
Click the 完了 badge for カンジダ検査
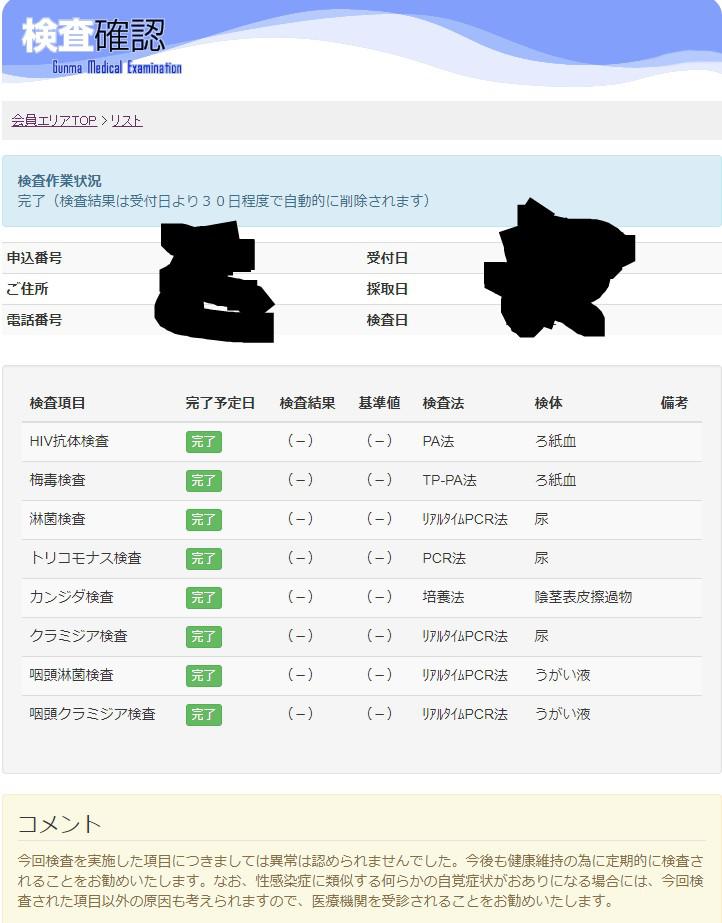click(x=204, y=597)
